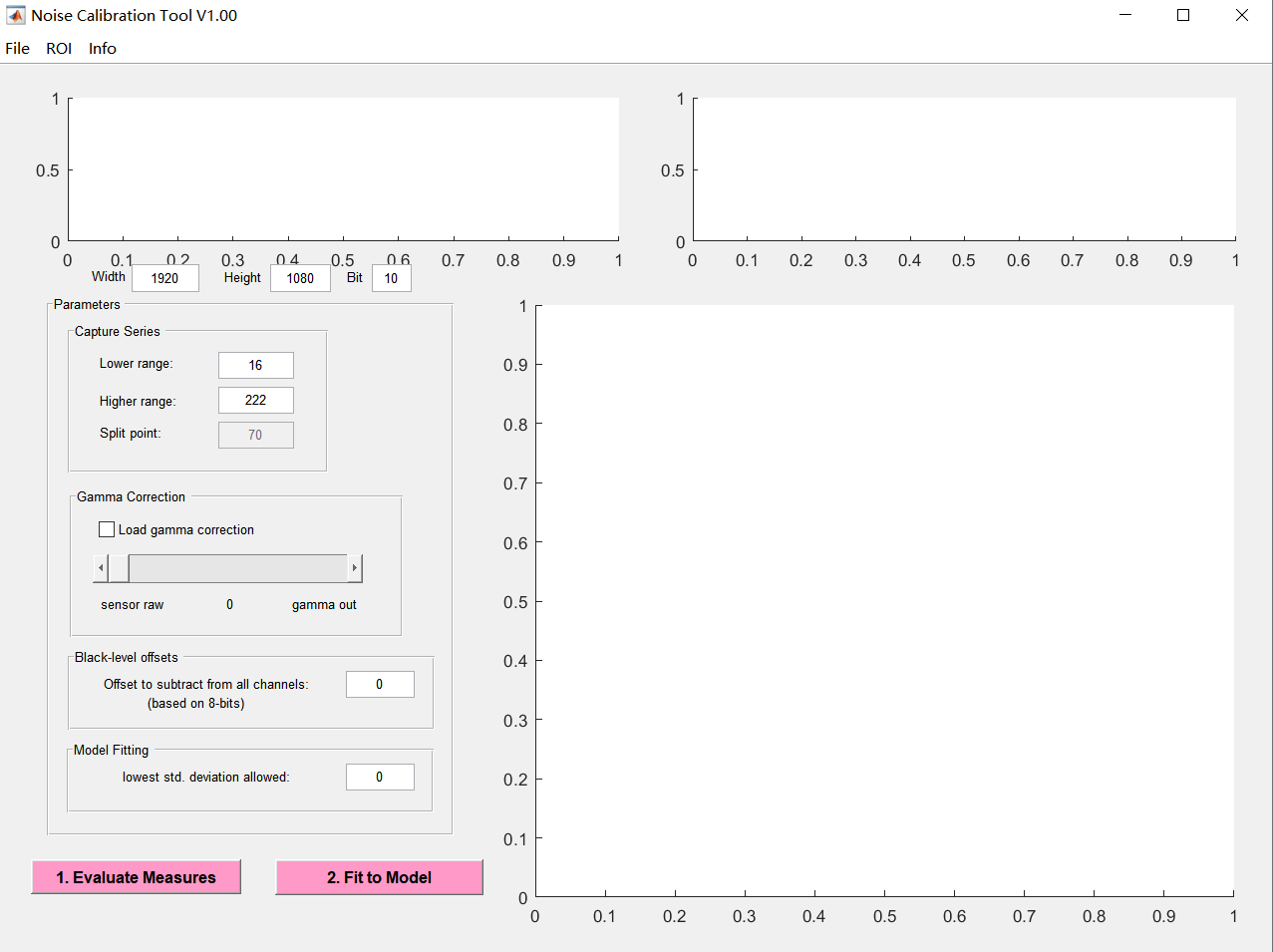This screenshot has height=952, width=1273.
Task: Click lowest std. deviation allowed field
Action: point(379,777)
